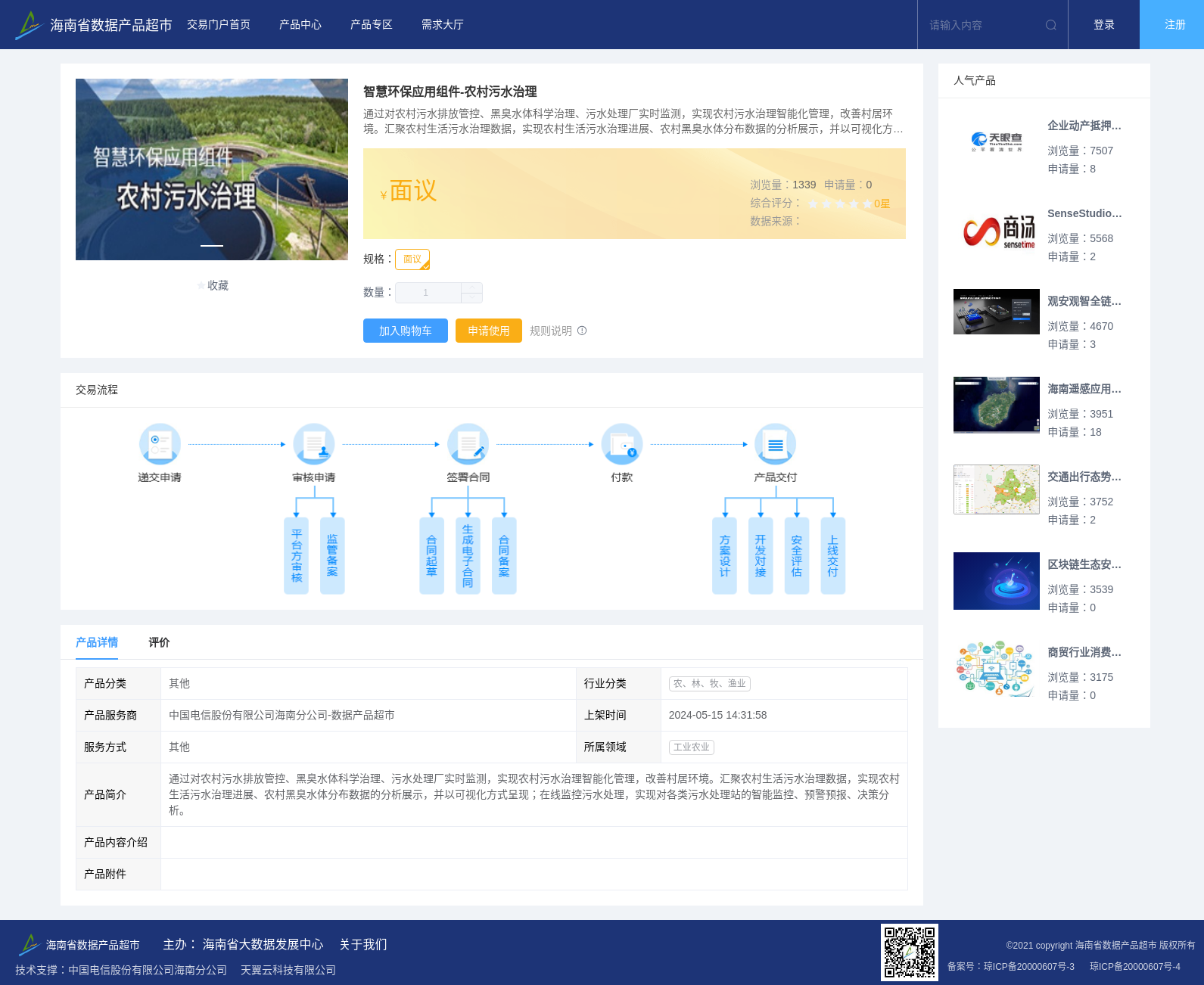Click the 开发对接 sub-step box

coord(761,556)
